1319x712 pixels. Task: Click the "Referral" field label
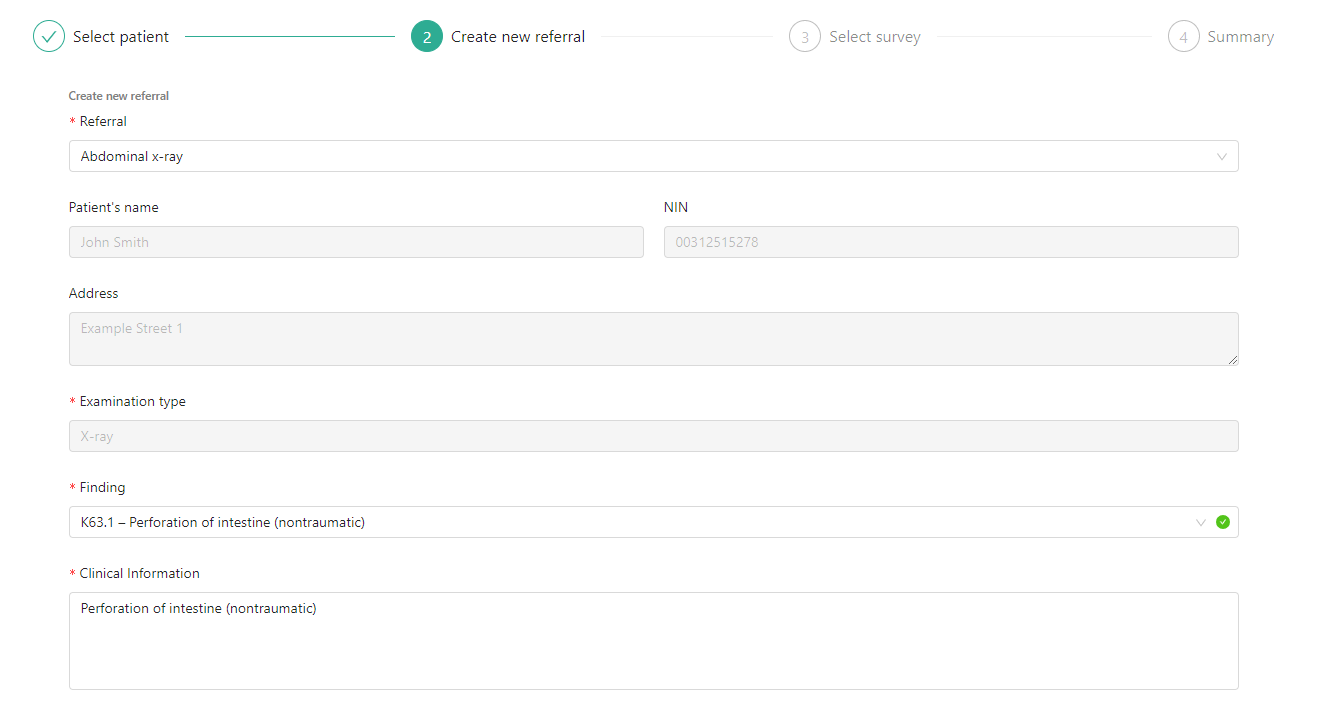[103, 122]
